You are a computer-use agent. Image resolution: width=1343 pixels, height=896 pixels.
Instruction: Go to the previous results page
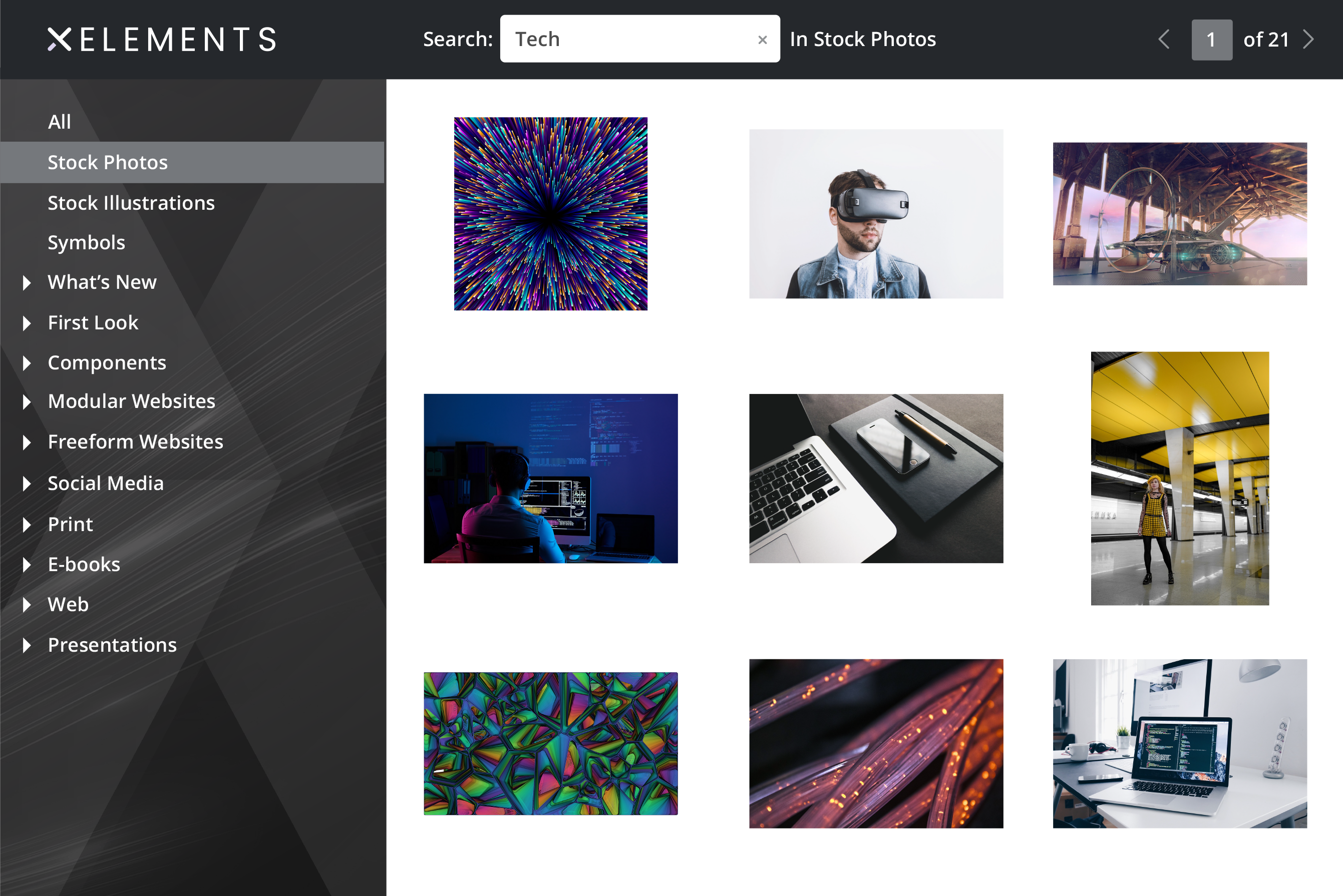pyautogui.click(x=1164, y=39)
